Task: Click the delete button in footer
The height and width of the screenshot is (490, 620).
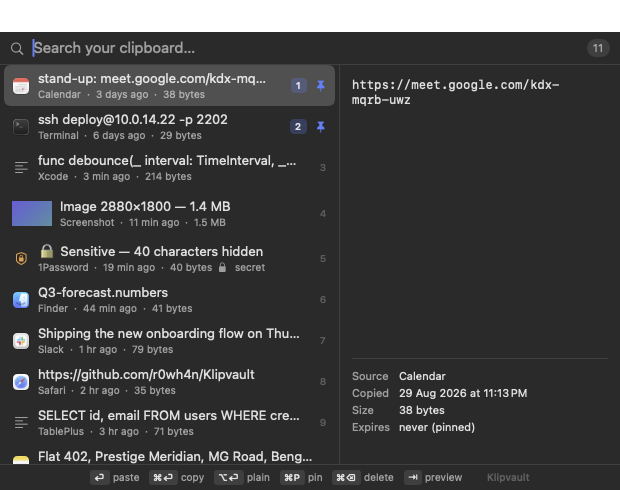Action: tap(363, 477)
